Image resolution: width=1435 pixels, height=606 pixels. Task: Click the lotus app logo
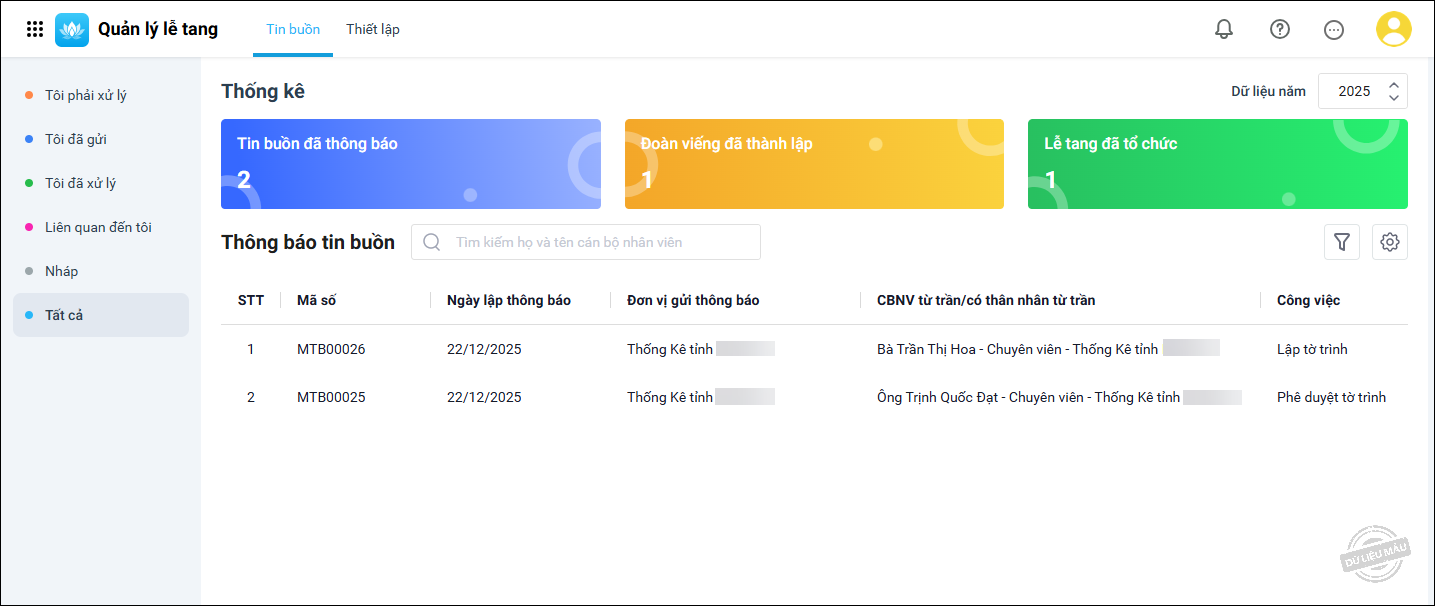72,30
